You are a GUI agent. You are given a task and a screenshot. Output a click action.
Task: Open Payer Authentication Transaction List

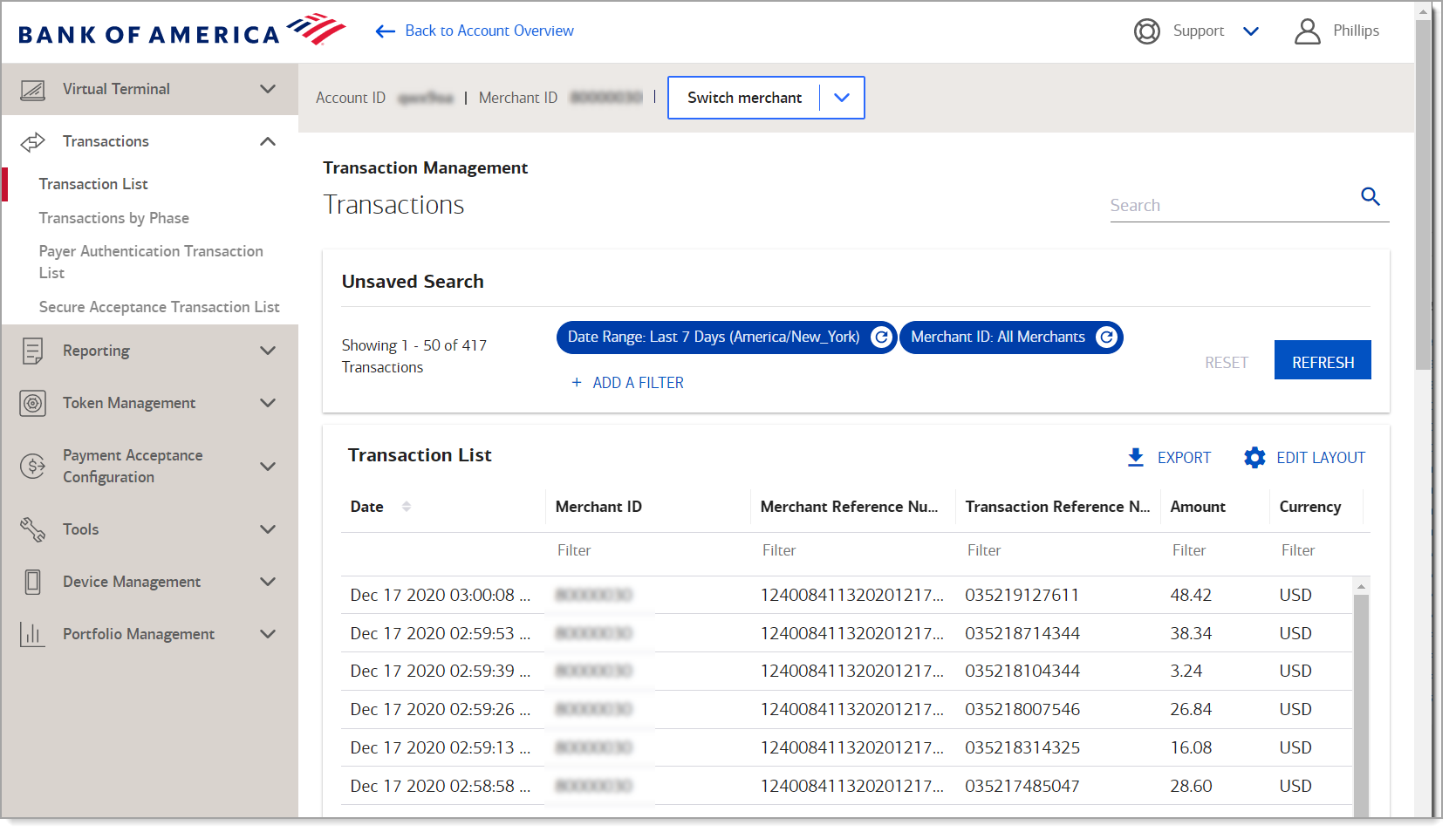(151, 262)
